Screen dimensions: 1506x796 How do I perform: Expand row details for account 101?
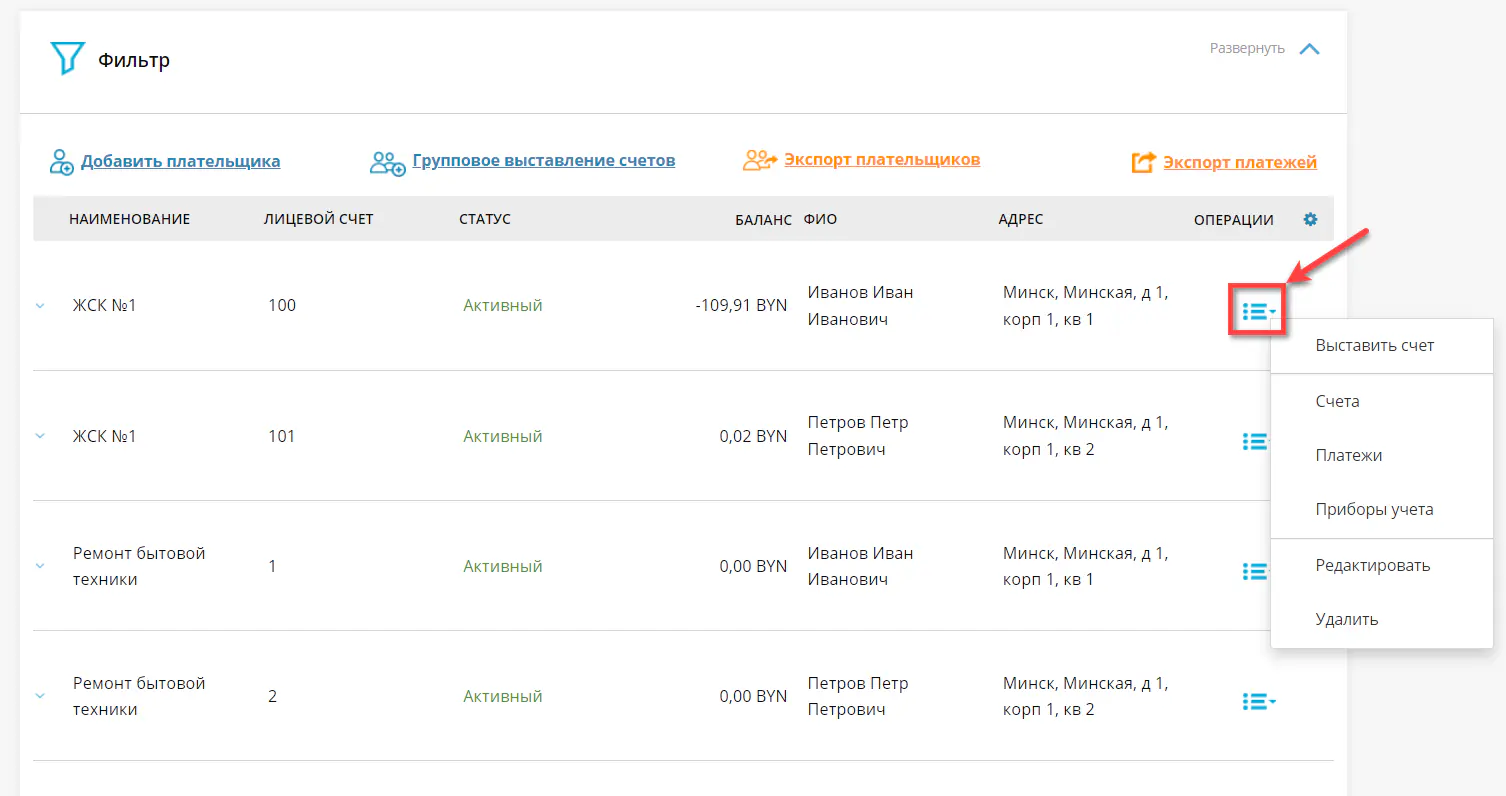click(41, 436)
